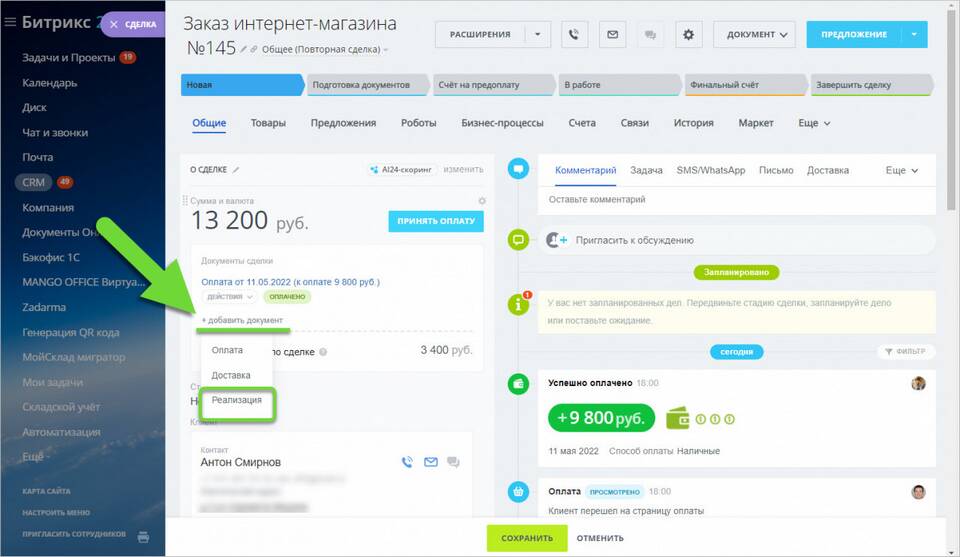
Task: Open settings gear icon in deal header
Action: pos(688,35)
